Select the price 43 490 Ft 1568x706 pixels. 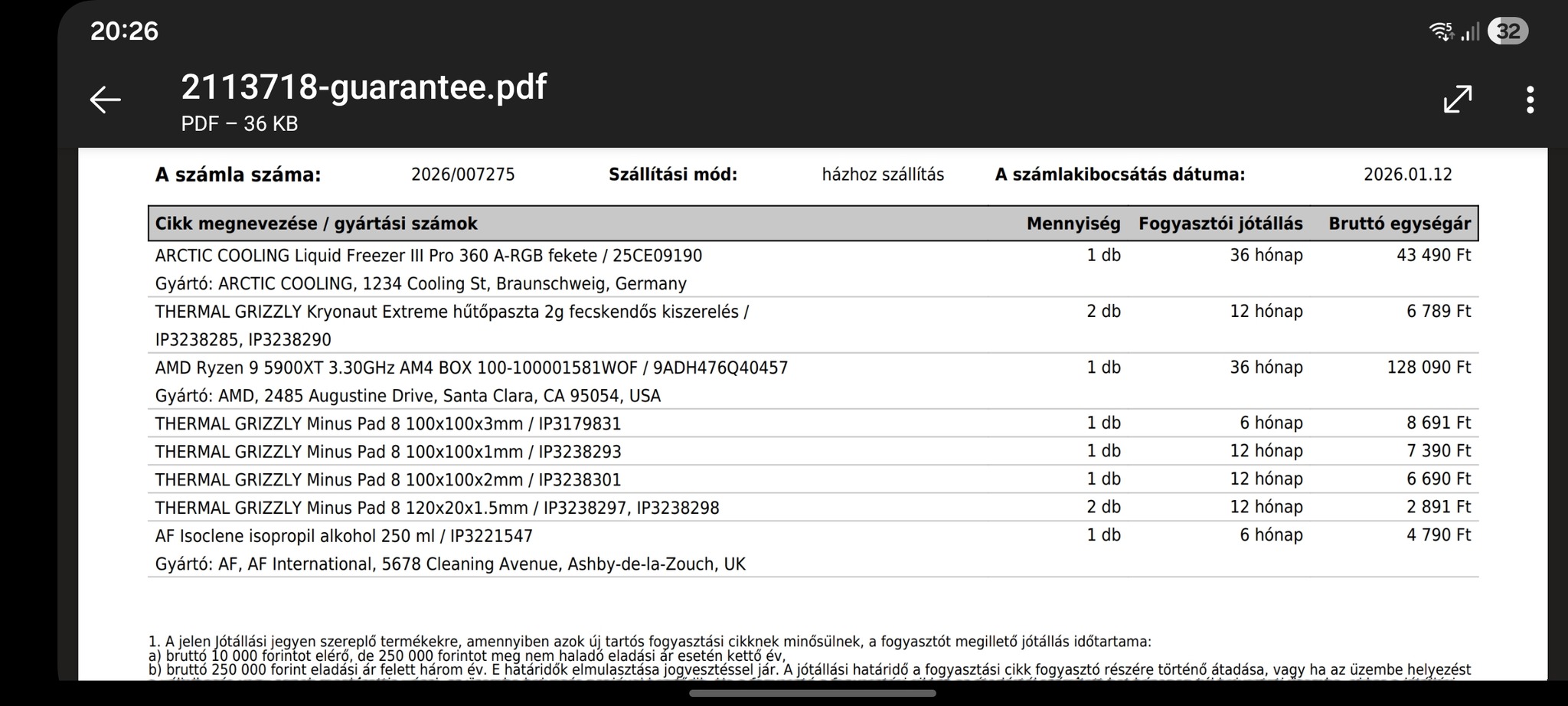click(1433, 255)
